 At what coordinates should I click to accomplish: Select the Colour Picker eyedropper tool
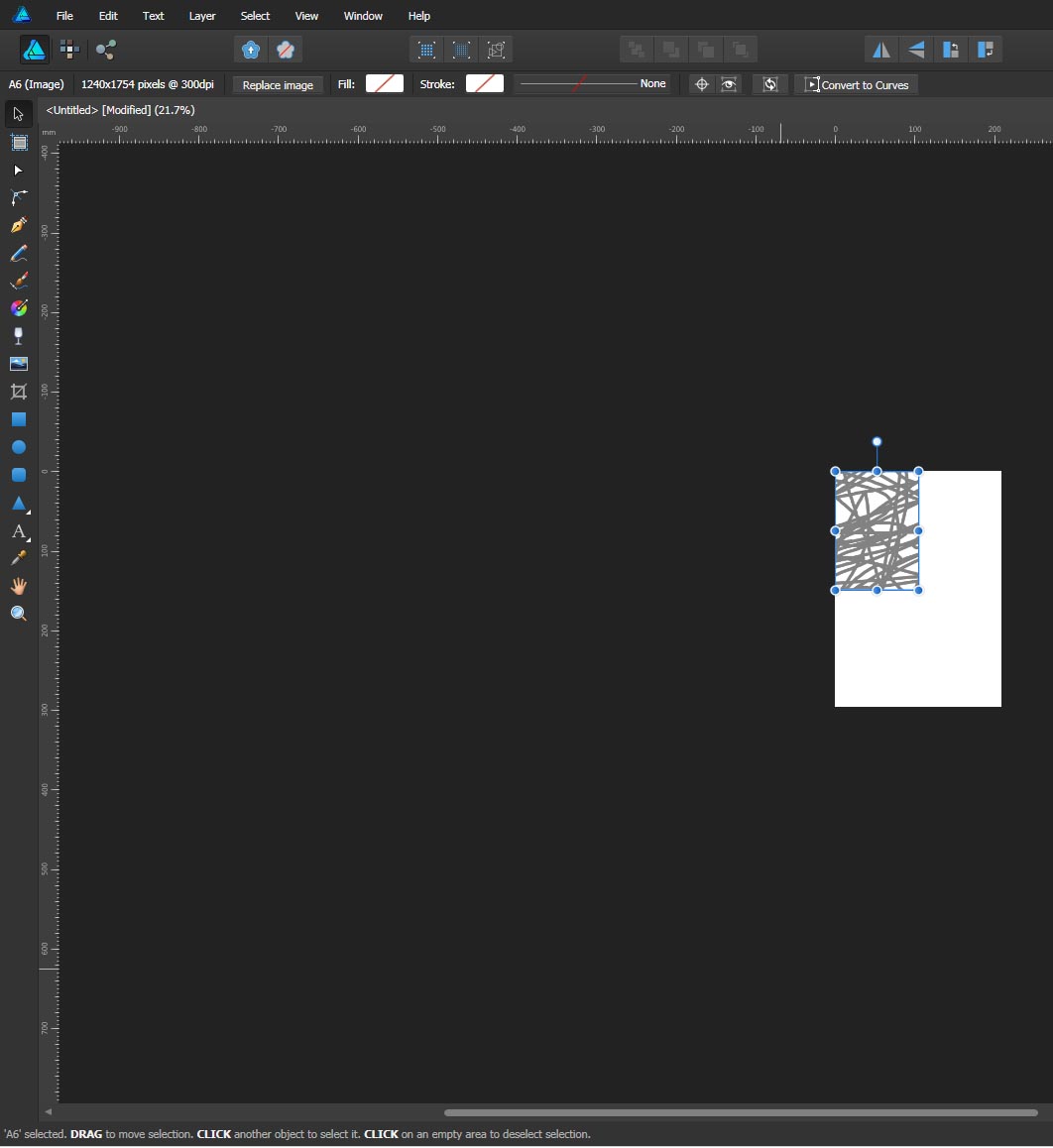[x=18, y=558]
